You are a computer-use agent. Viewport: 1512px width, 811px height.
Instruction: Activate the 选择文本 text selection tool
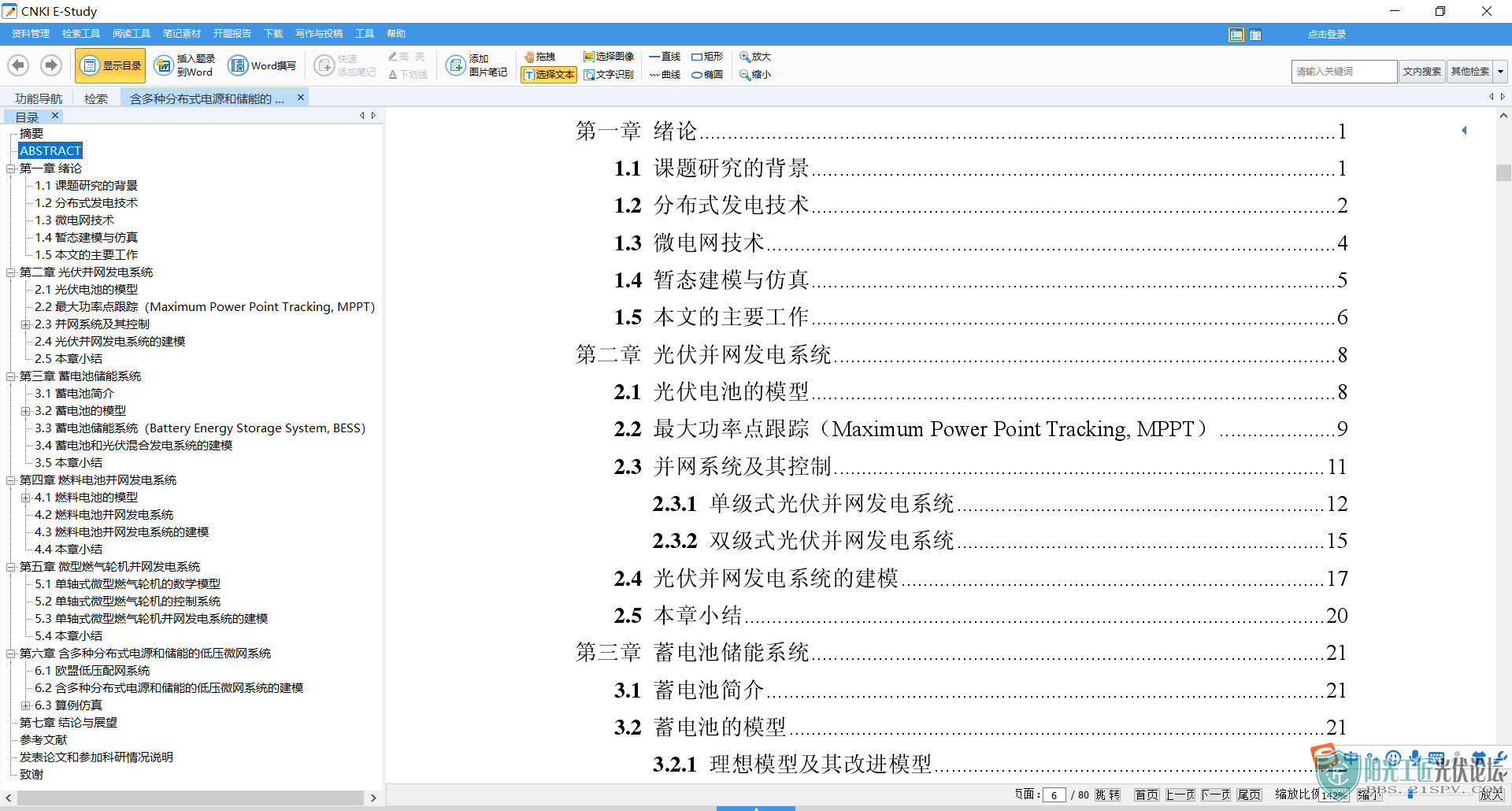(x=550, y=75)
